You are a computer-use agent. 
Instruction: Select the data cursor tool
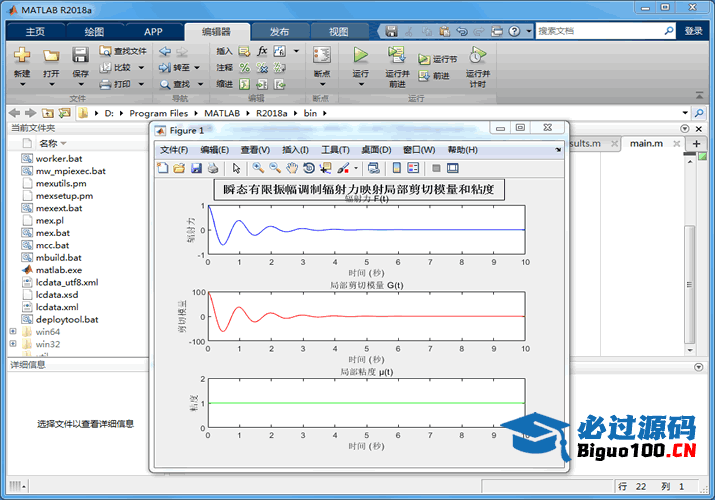[x=326, y=168]
